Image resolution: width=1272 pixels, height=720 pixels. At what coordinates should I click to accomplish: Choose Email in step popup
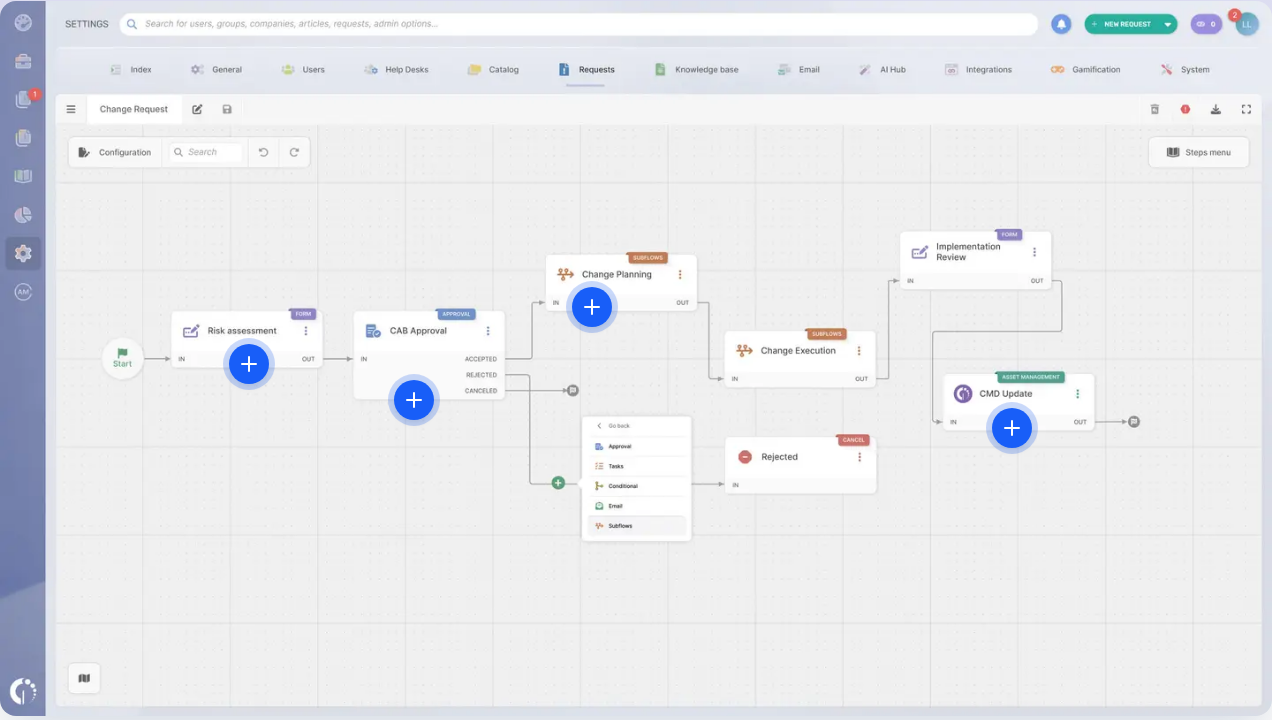pyautogui.click(x=637, y=506)
